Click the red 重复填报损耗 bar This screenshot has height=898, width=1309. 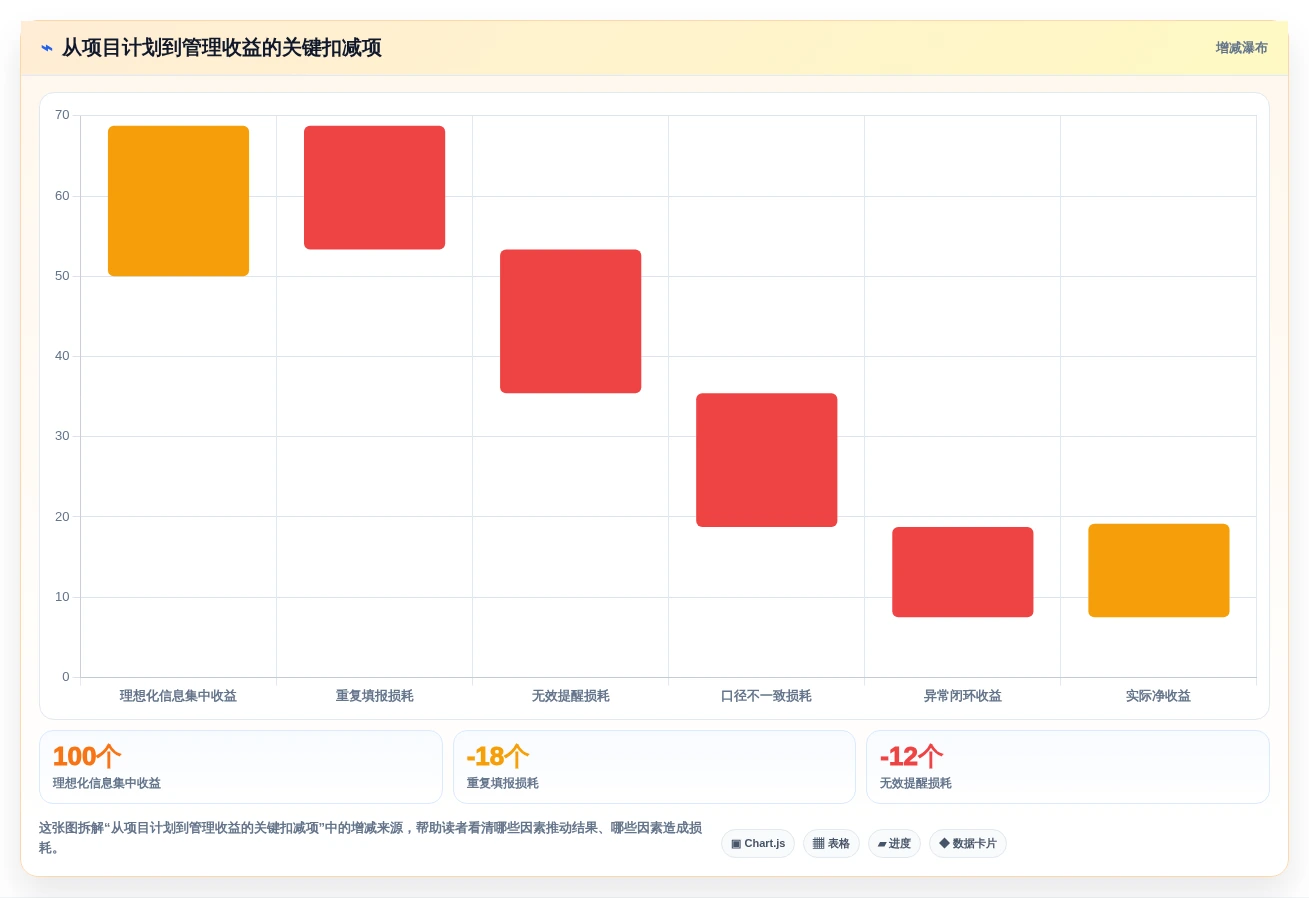(x=374, y=188)
